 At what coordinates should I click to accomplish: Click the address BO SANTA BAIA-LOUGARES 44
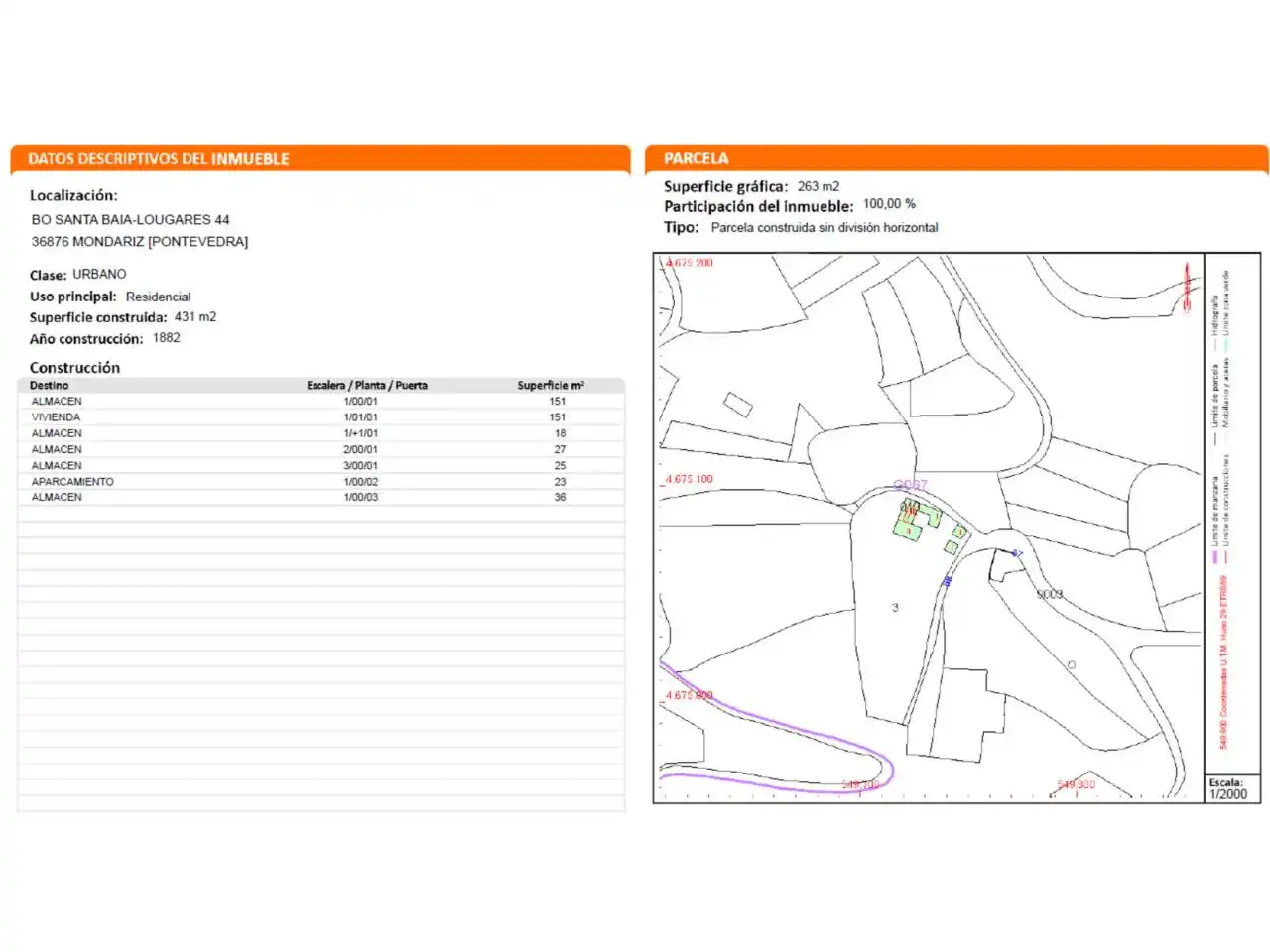130,220
